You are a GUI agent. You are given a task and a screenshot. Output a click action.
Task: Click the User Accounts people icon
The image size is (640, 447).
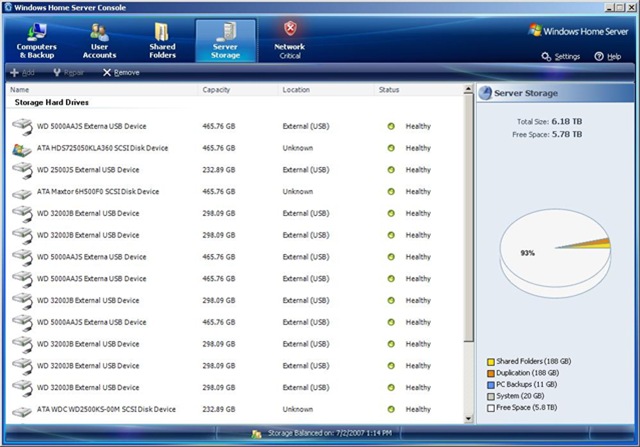tap(99, 32)
